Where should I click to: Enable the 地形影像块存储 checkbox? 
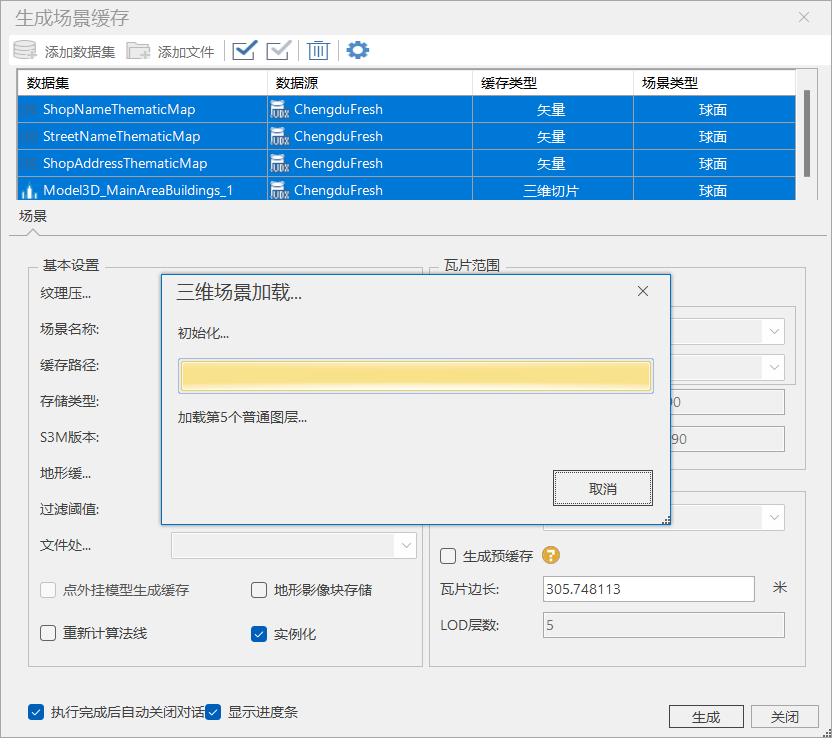(x=259, y=590)
